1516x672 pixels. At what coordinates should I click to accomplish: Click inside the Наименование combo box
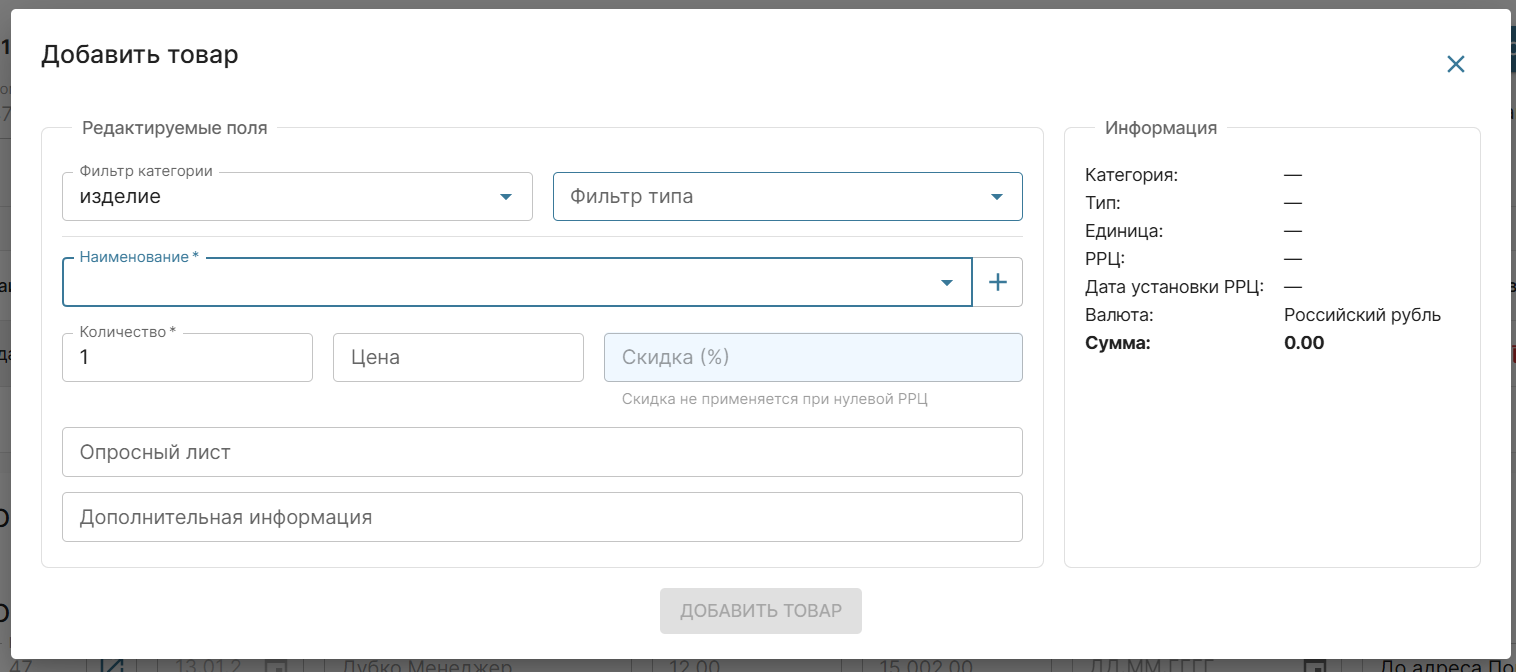coord(500,284)
